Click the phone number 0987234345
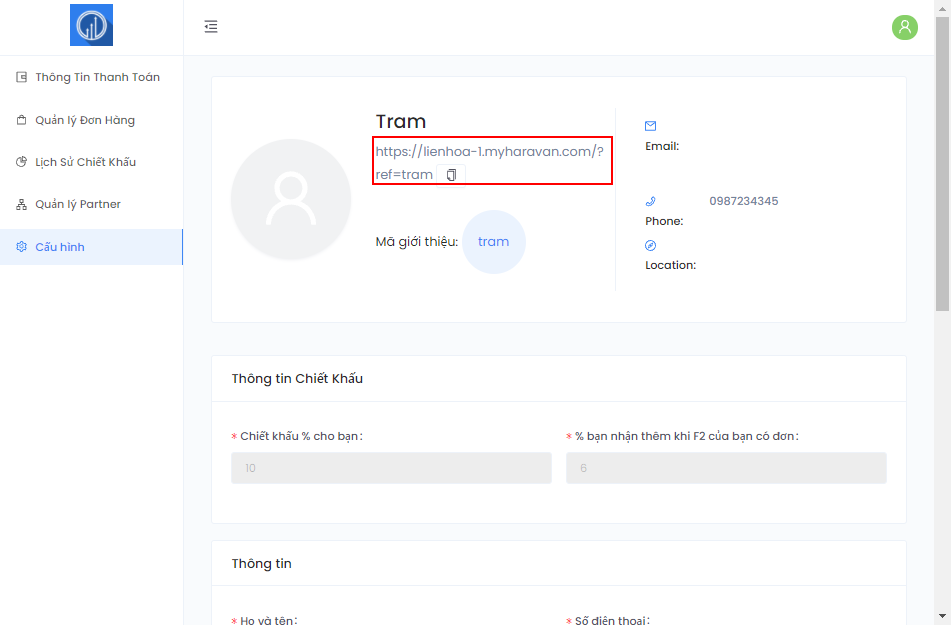951x625 pixels. click(x=744, y=201)
